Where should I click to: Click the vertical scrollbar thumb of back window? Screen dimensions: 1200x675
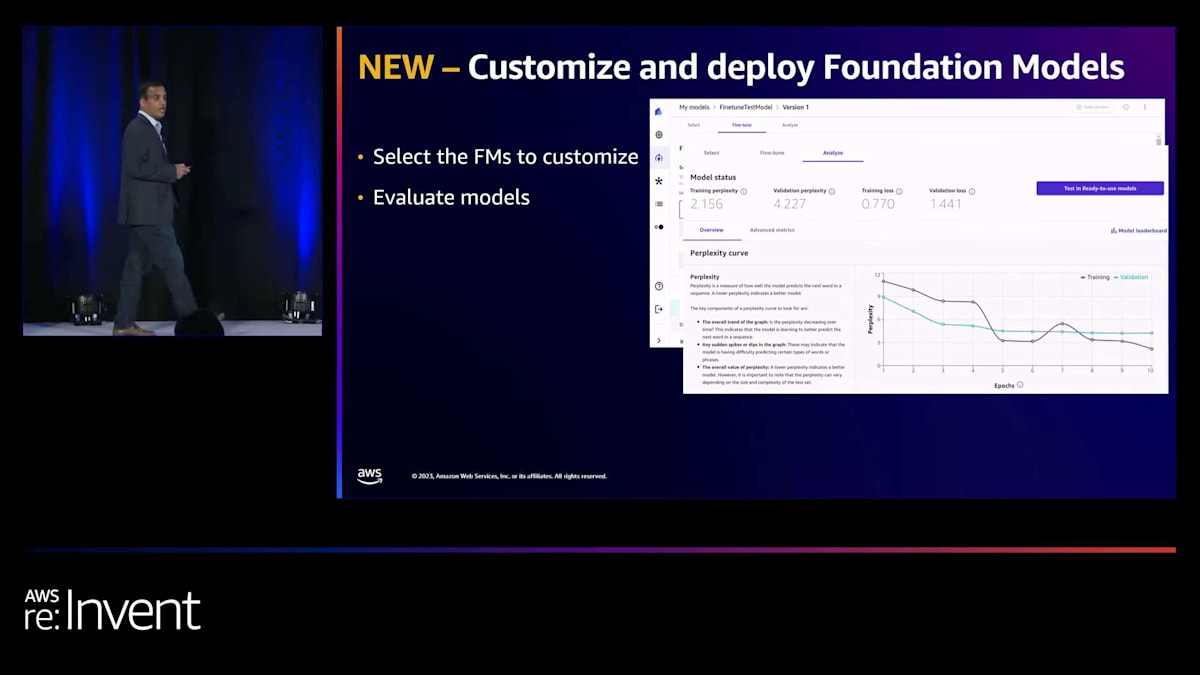point(1160,140)
